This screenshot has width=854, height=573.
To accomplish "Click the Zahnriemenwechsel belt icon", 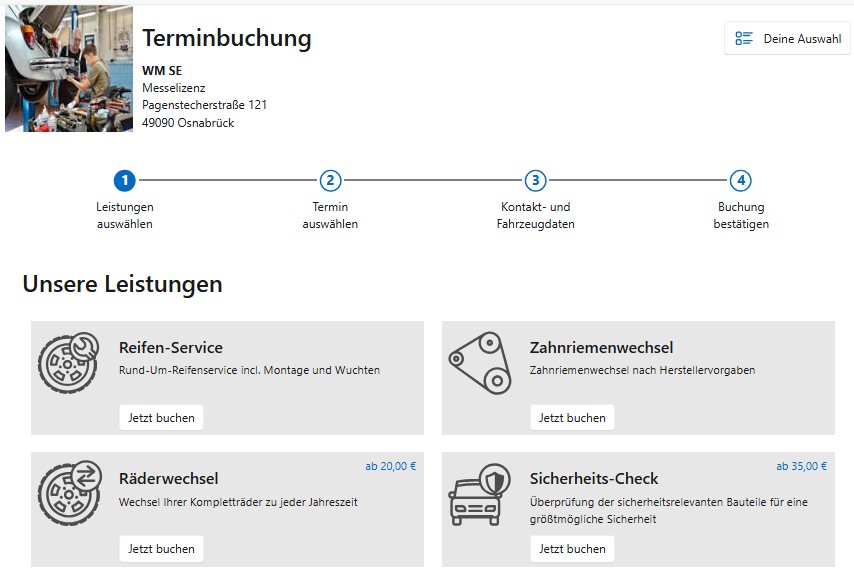I will click(480, 361).
